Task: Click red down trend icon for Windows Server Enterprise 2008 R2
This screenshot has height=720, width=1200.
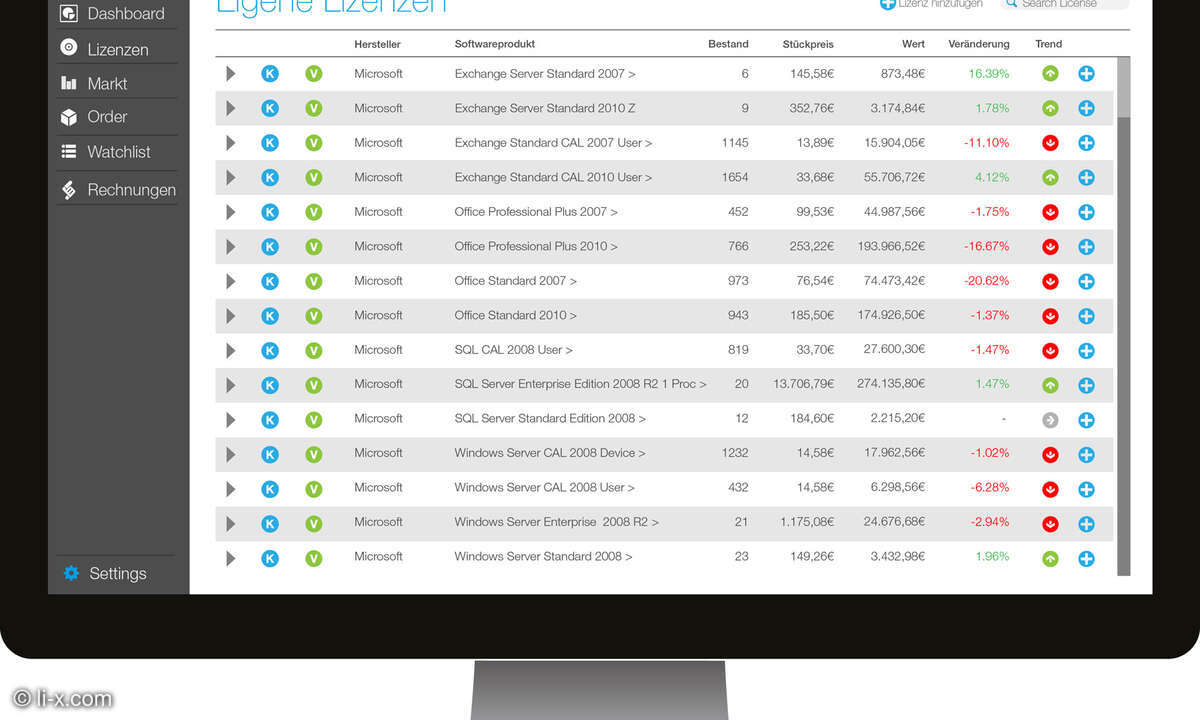Action: tap(1050, 524)
